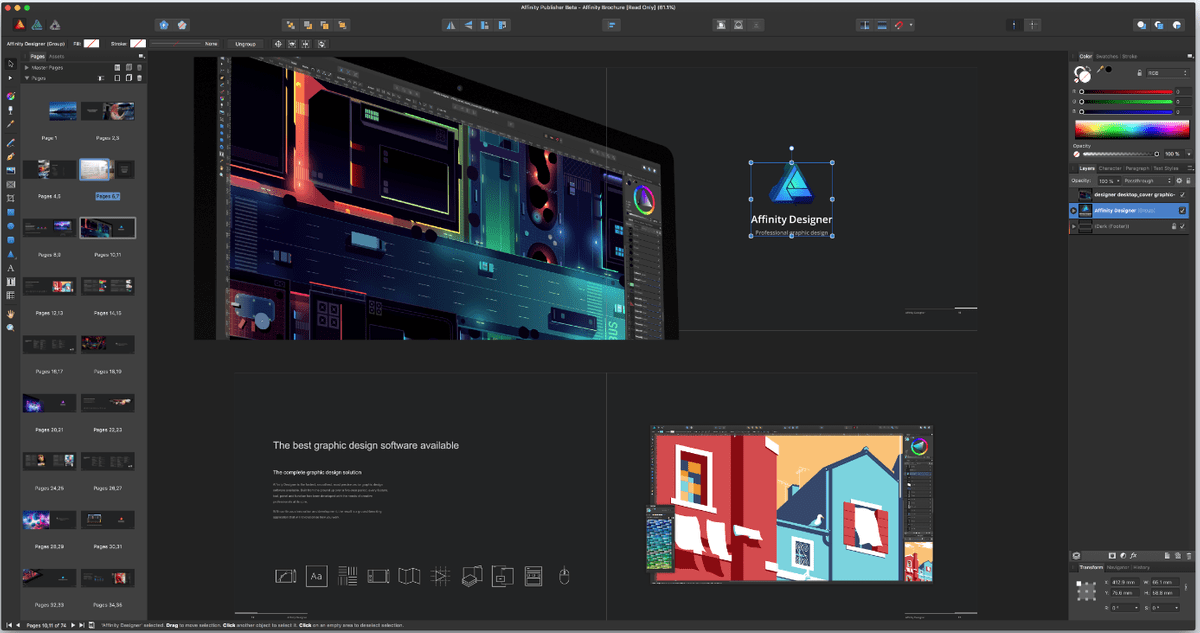Viewport: 1200px width, 633px height.
Task: Switch to the History tab
Action: coord(1141,567)
